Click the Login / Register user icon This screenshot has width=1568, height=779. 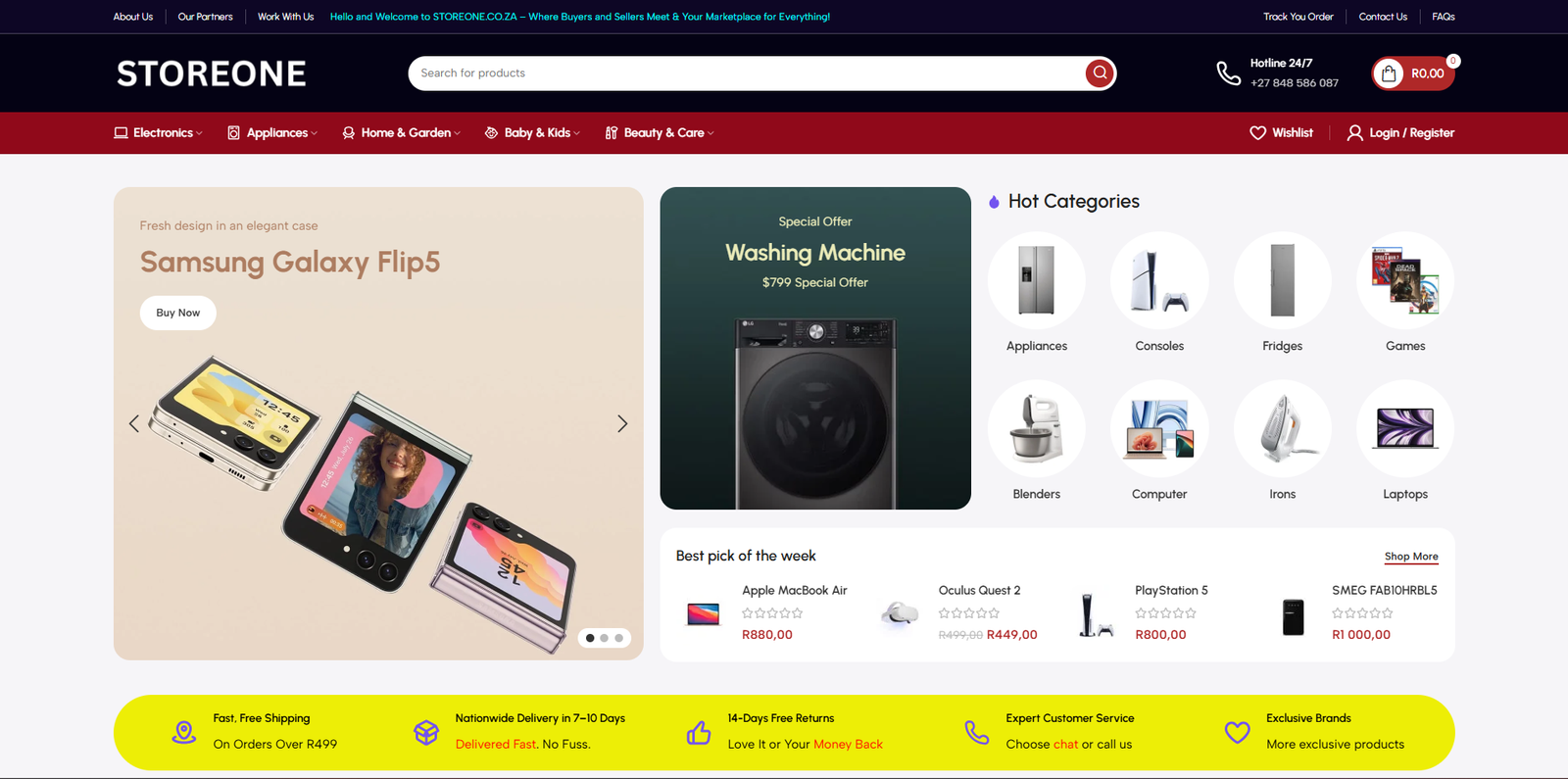click(1354, 132)
